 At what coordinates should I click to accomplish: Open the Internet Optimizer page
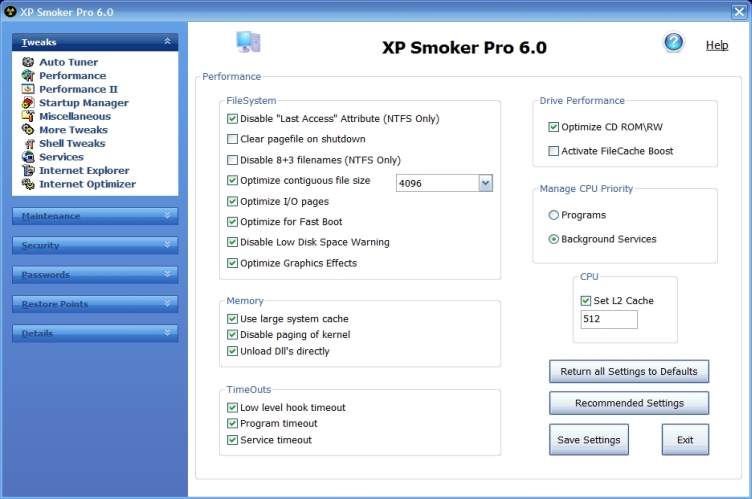point(87,184)
